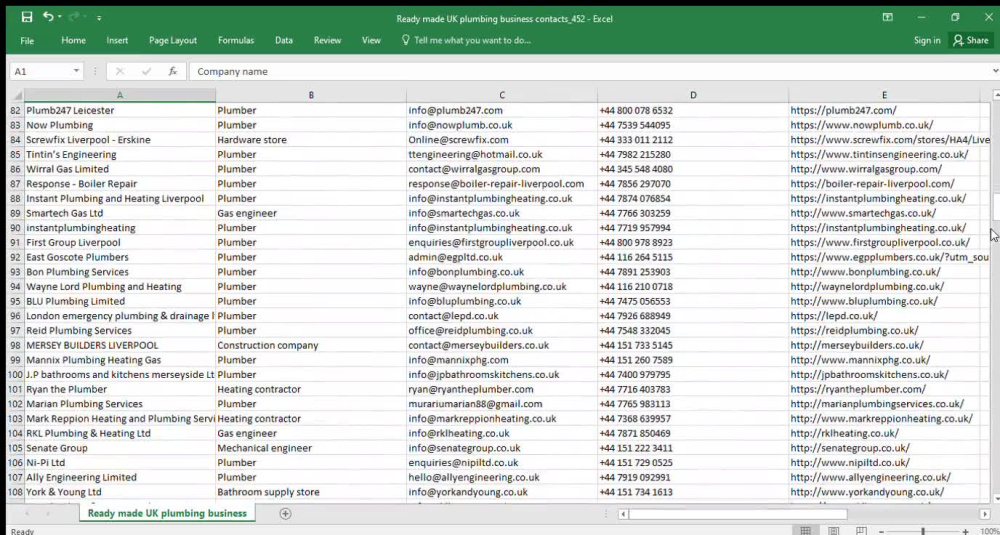Open the File menu

(27, 40)
